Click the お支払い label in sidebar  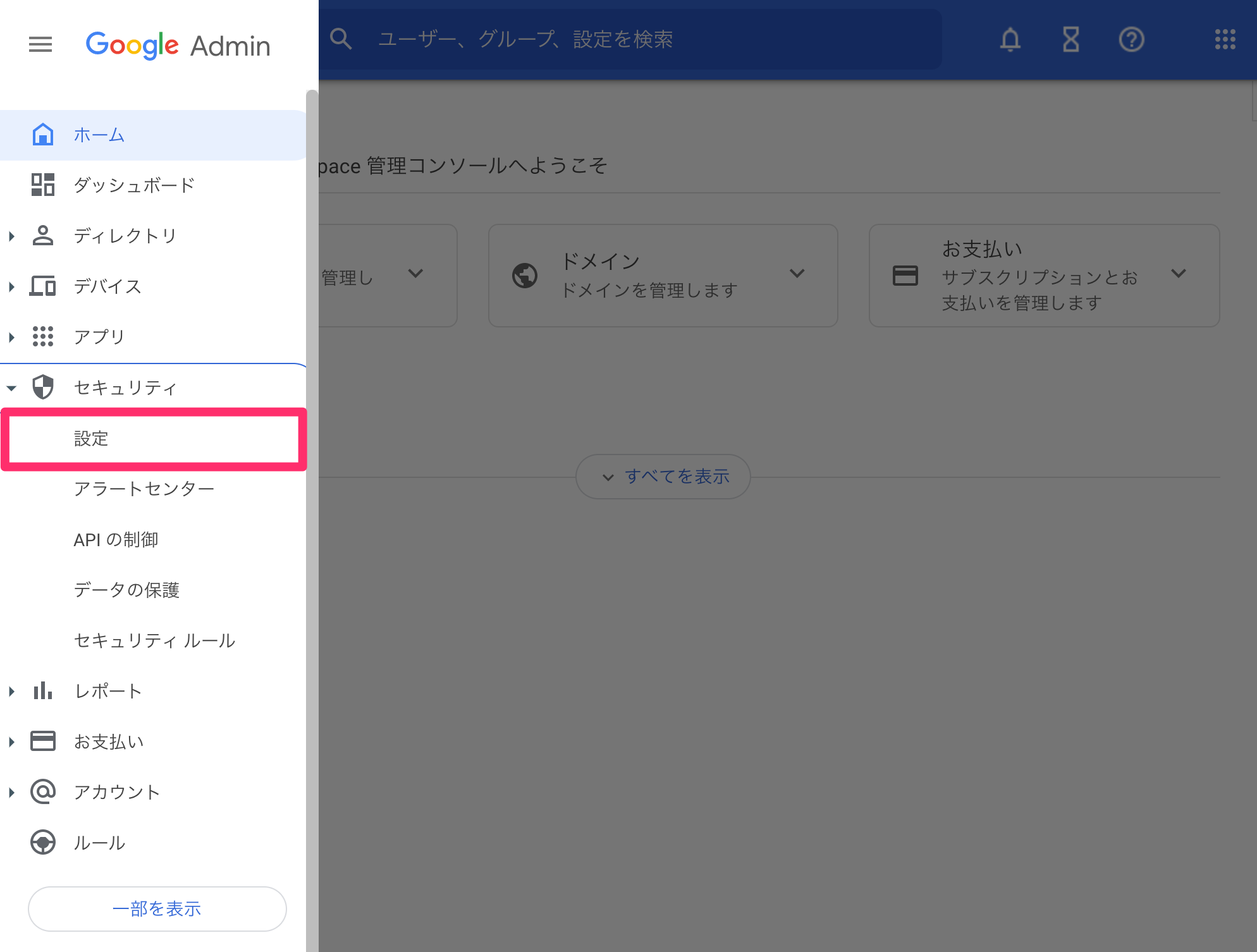coord(109,741)
